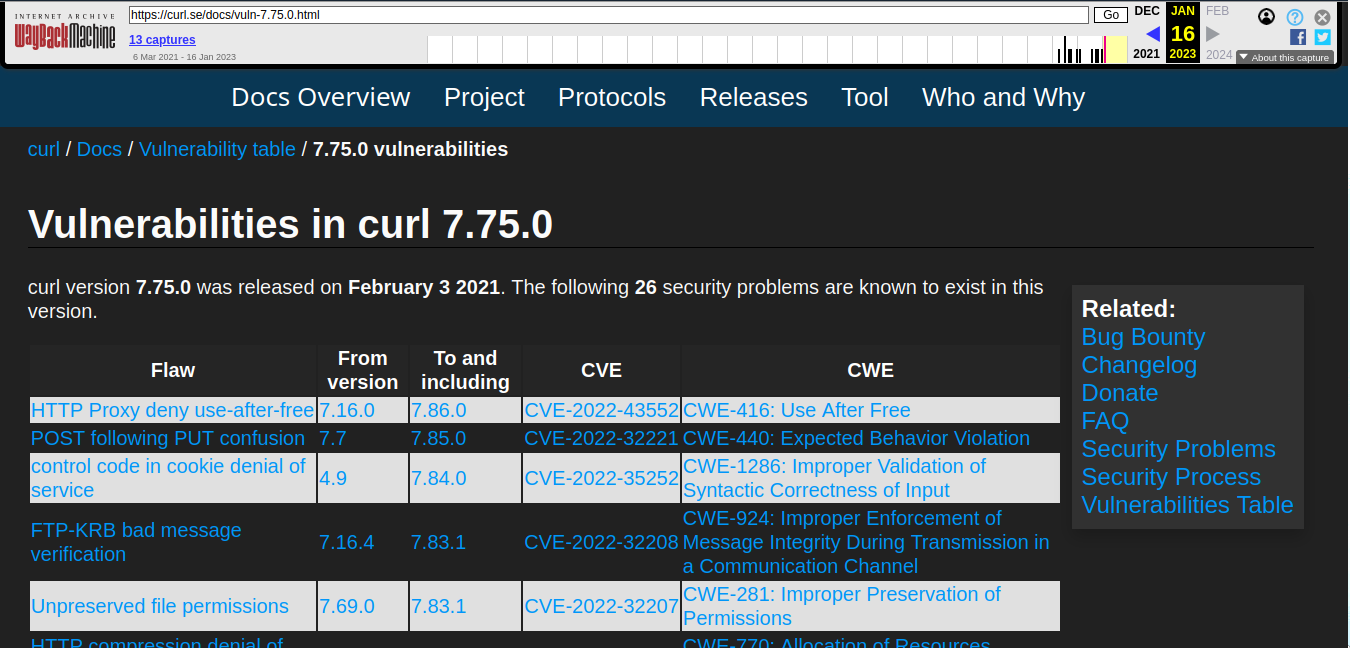1350x648 pixels.
Task: Open FTP-KRB bad message verification flaw
Action: [x=136, y=542]
